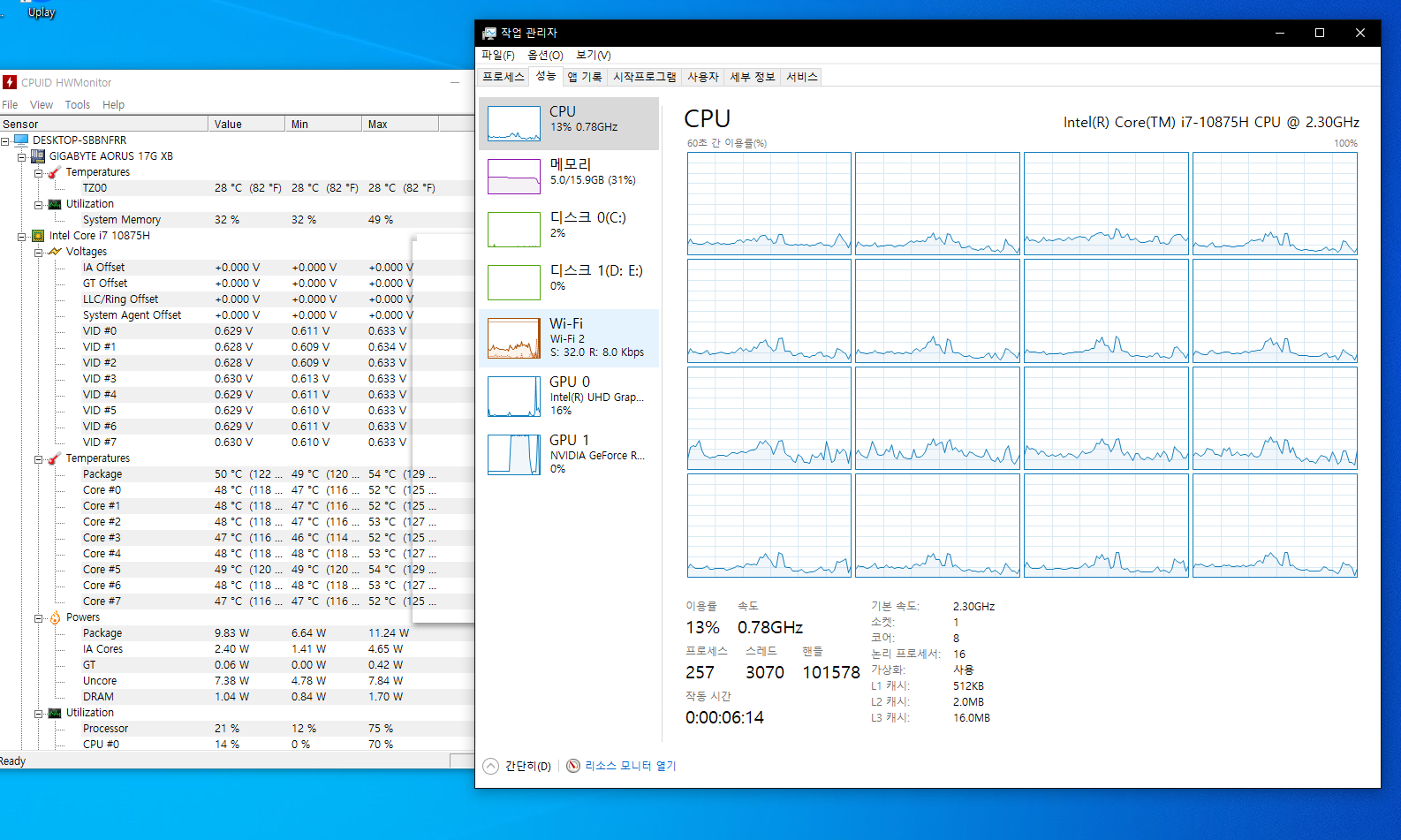Viewport: 1401px width, 840px height.
Task: Select GPU 1 NVIDIA GeForce graph entry
Action: (569, 455)
